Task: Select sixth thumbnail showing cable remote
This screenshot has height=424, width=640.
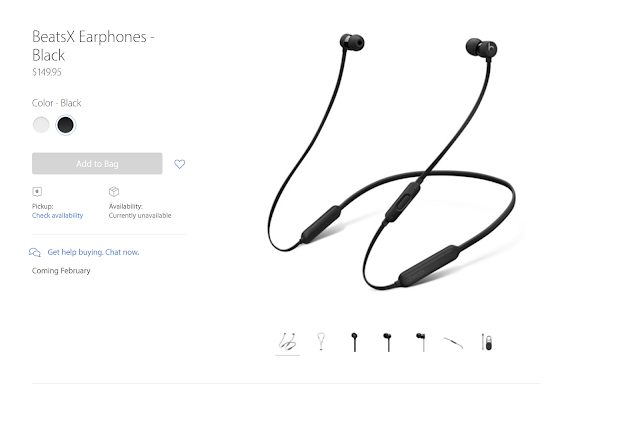Action: point(453,343)
